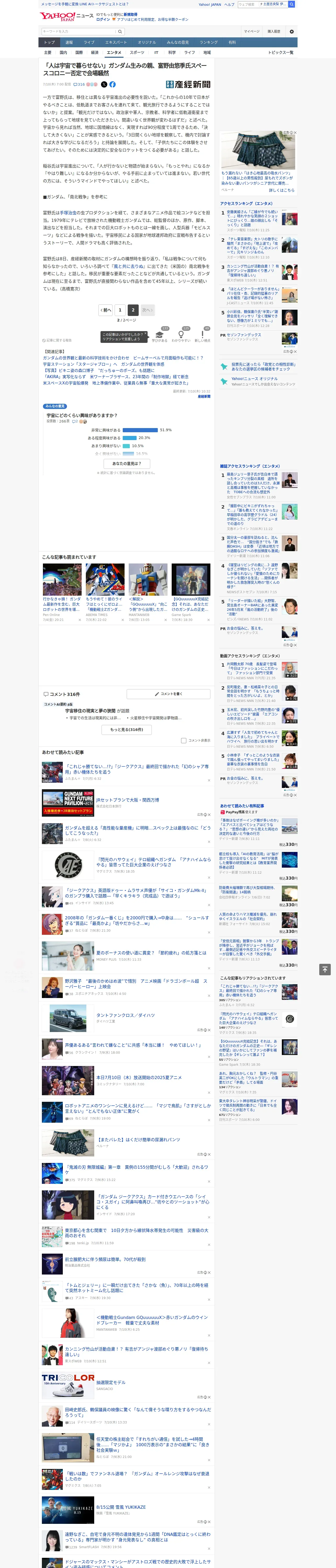Image resolution: width=336 pixels, height=1568 pixels.
Task: Click the あまり興味がない 10.5% poll bar
Action: [126, 446]
